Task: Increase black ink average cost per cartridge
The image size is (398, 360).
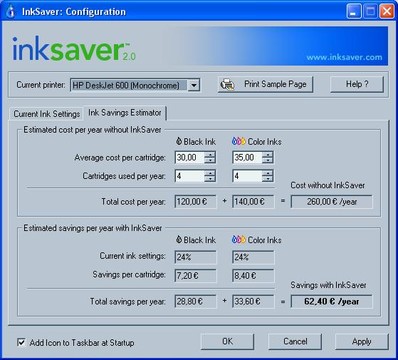Action: pyautogui.click(x=210, y=154)
